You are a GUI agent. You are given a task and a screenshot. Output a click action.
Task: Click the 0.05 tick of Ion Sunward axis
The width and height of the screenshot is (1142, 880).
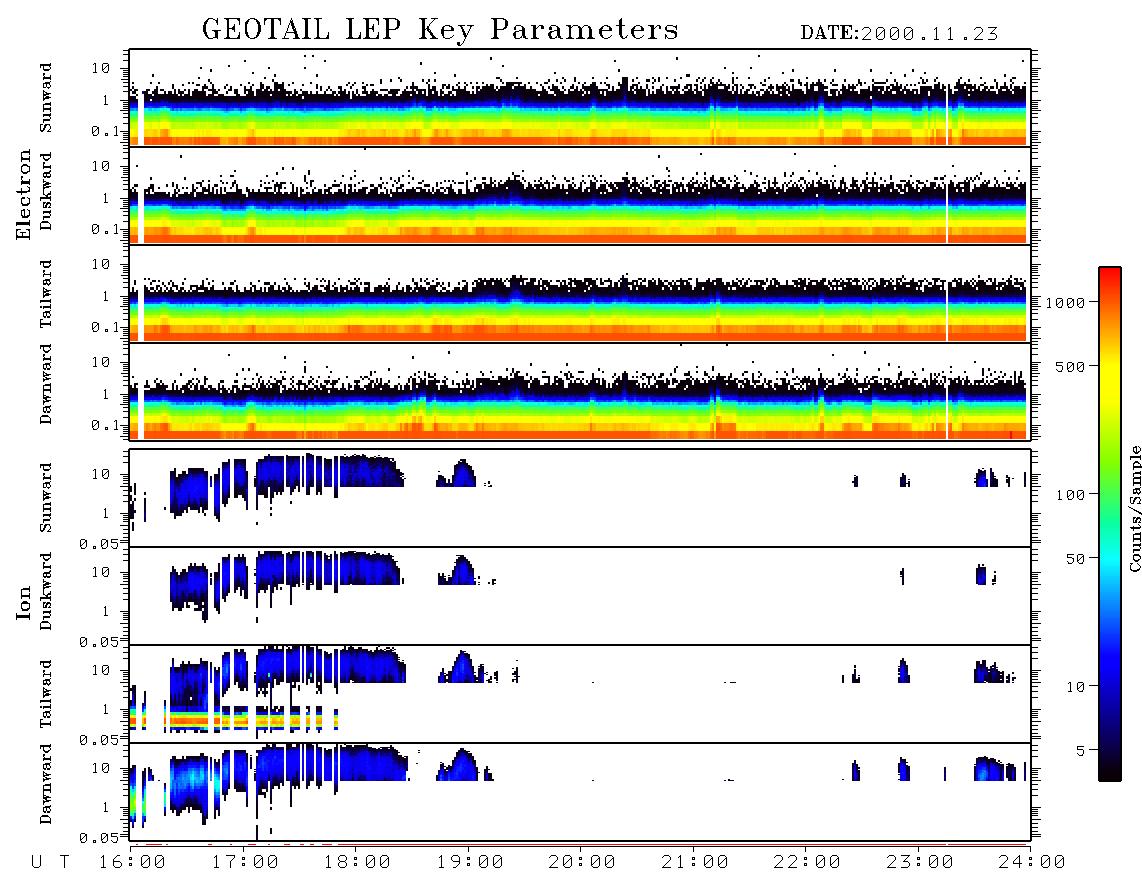[98, 543]
